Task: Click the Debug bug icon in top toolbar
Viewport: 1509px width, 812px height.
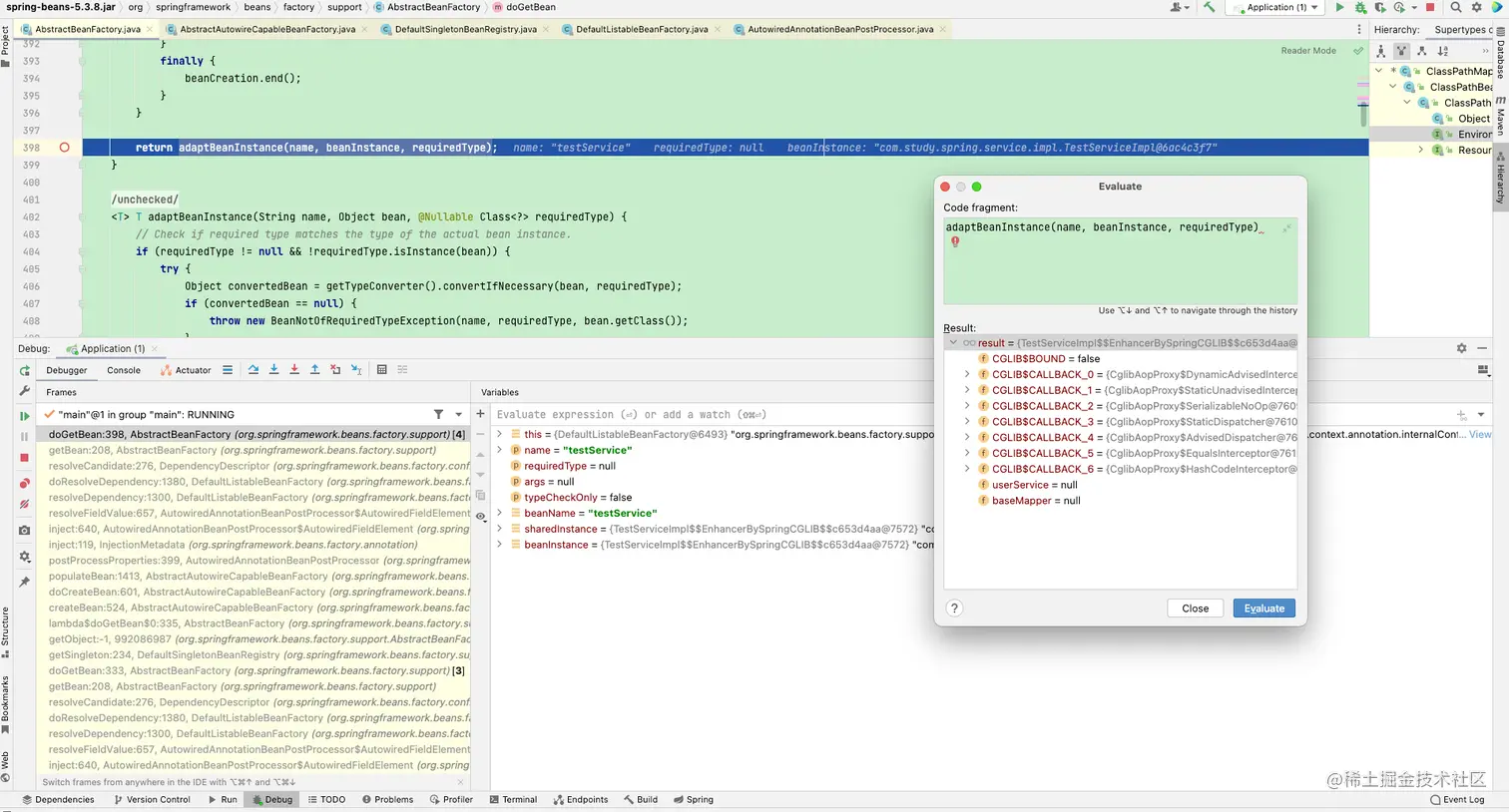Action: pos(1359,7)
